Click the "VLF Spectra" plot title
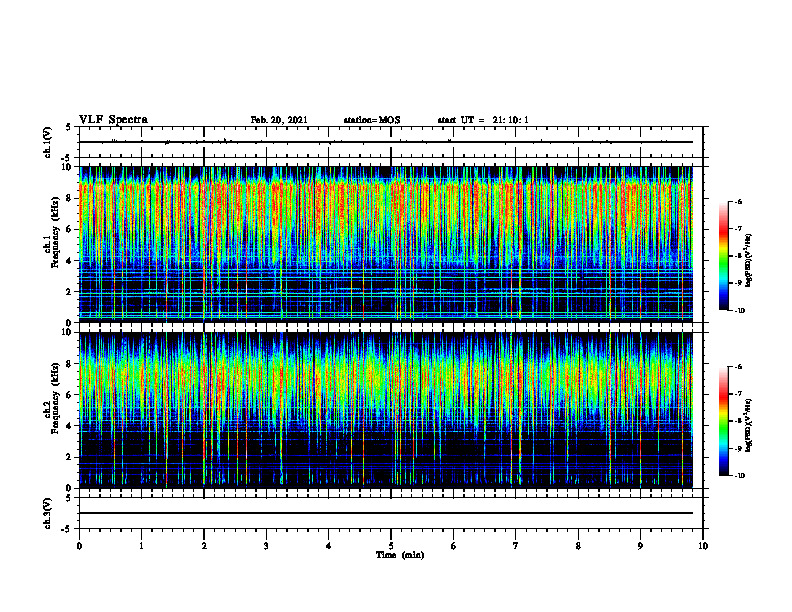 [113, 120]
